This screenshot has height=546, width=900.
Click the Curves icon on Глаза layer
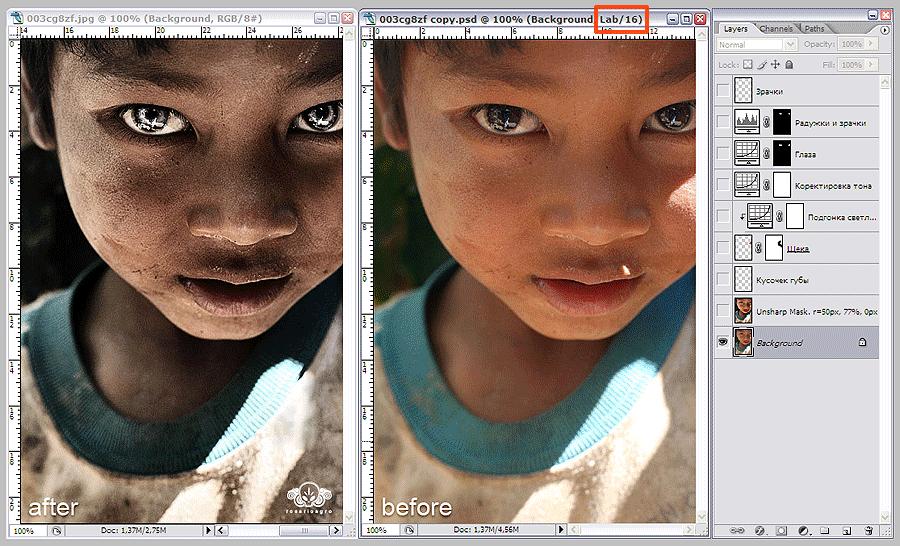[x=747, y=153]
